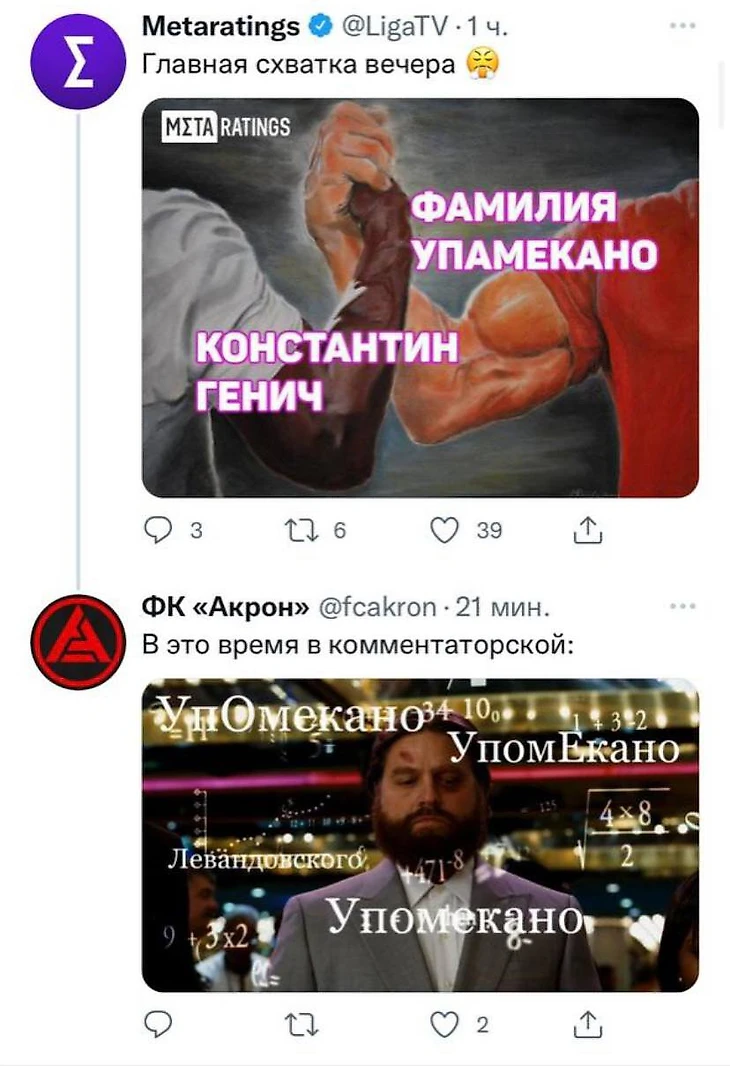The image size is (730, 1066).
Task: Click the @fcakron handle
Action: tap(378, 606)
